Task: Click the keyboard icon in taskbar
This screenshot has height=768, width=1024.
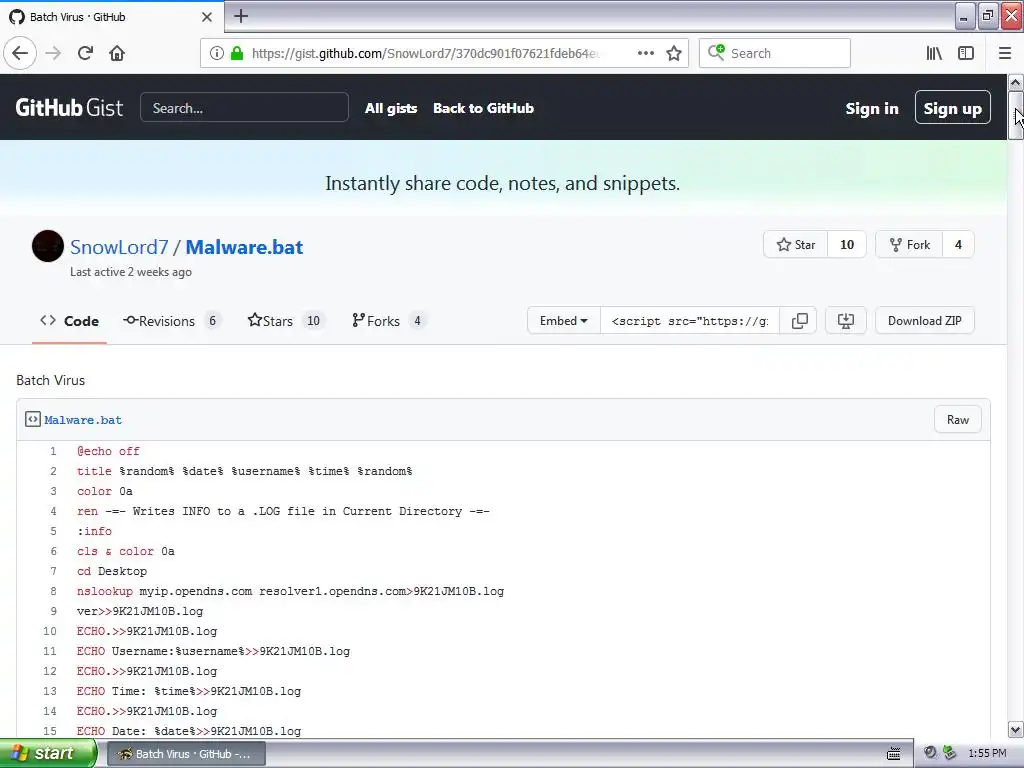Action: coord(893,754)
